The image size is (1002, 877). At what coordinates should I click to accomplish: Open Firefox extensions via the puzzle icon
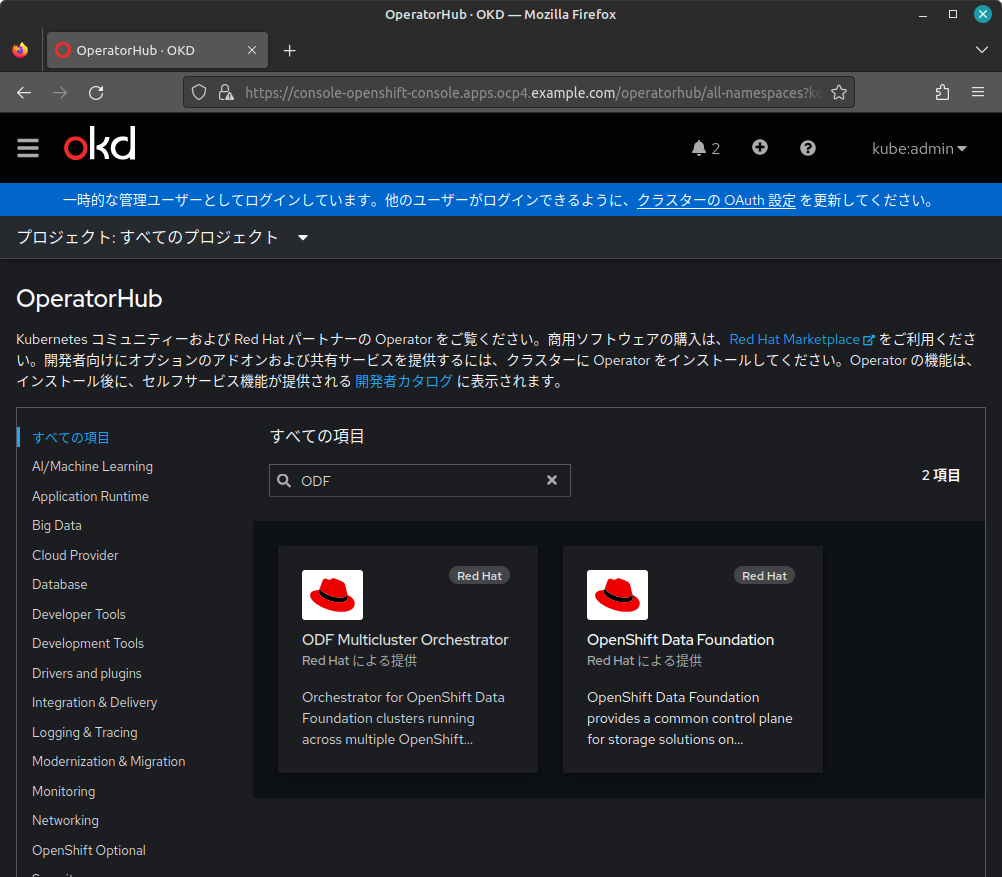[x=941, y=92]
